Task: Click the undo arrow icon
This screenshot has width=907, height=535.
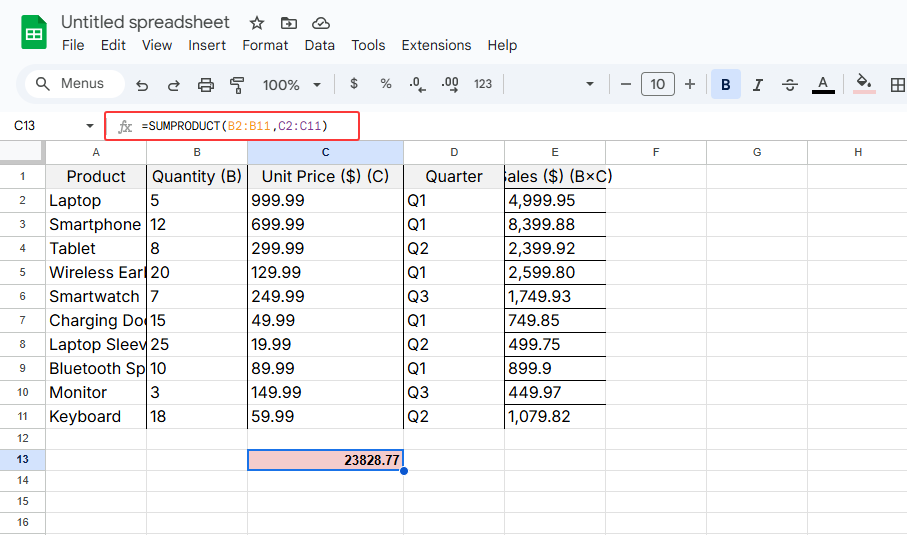Action: click(x=142, y=85)
